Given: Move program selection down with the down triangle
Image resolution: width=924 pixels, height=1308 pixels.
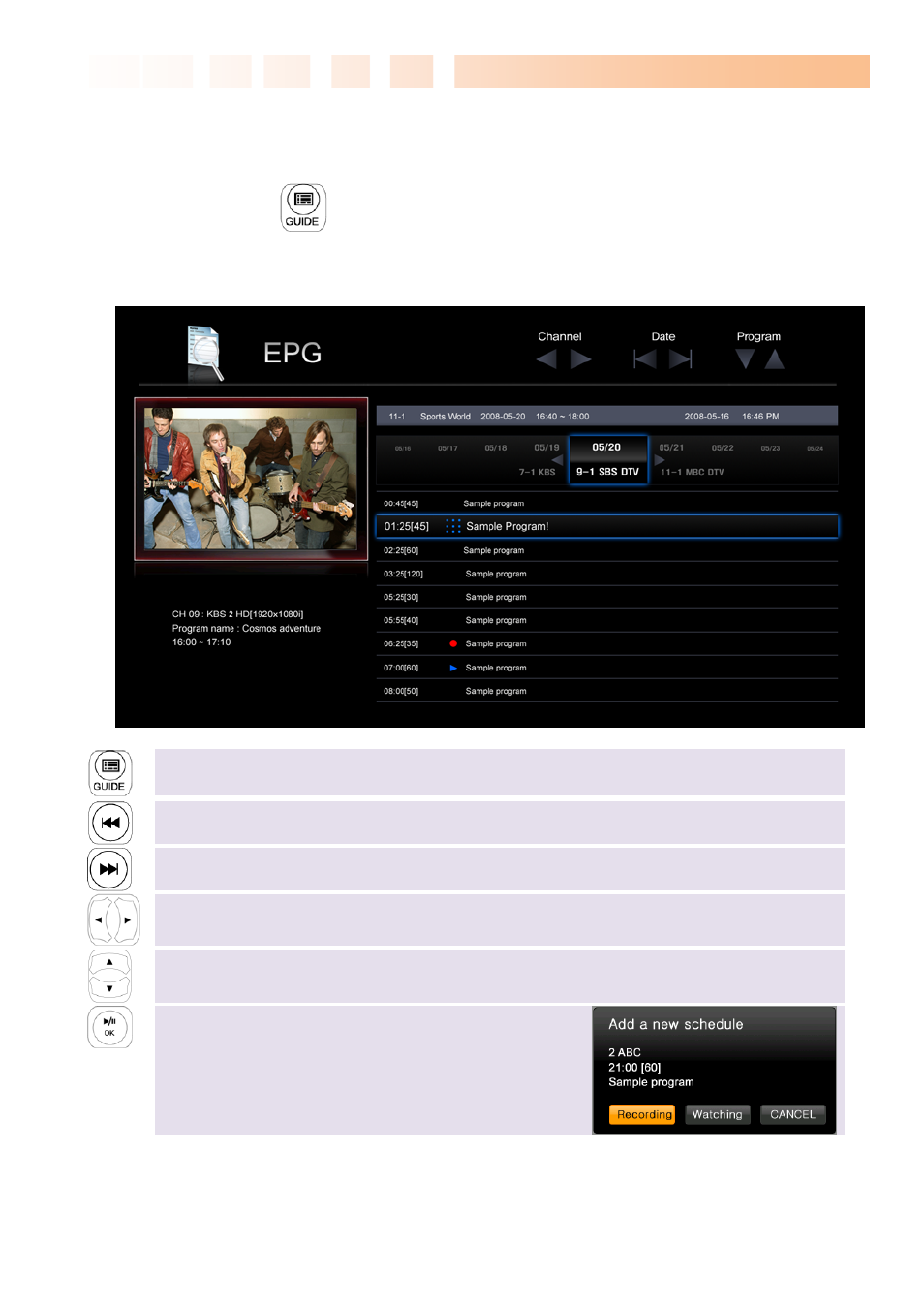Looking at the screenshot, I should pyautogui.click(x=745, y=359).
